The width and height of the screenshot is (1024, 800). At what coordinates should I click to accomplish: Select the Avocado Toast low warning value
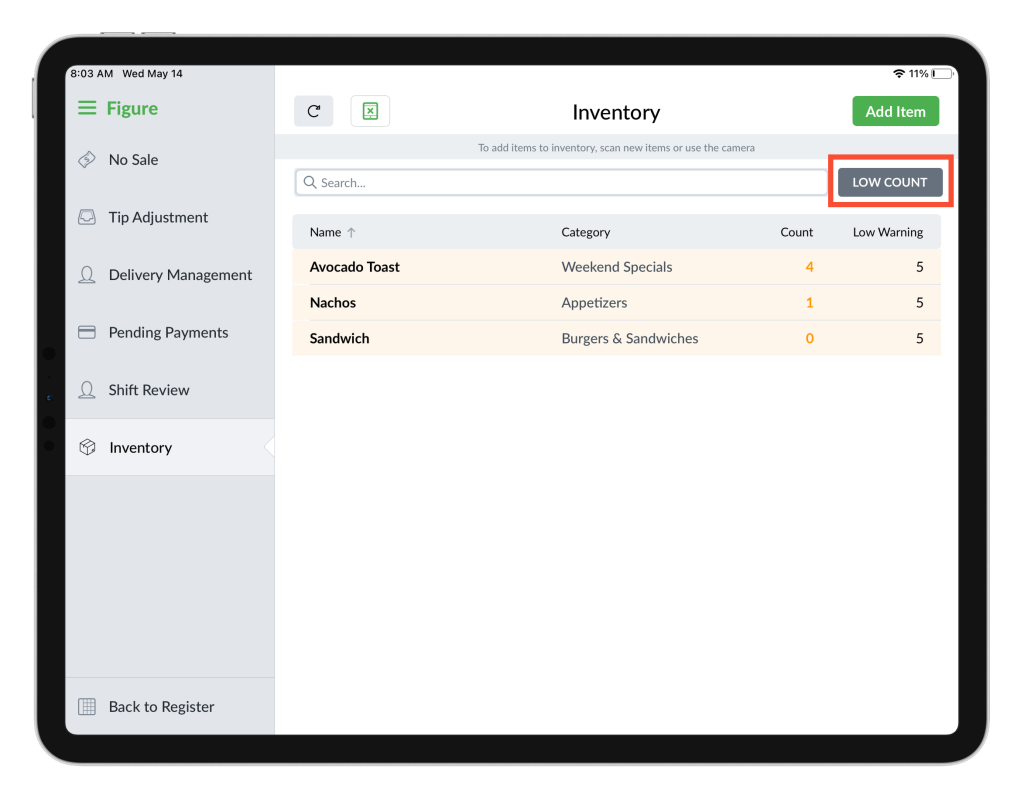(920, 266)
